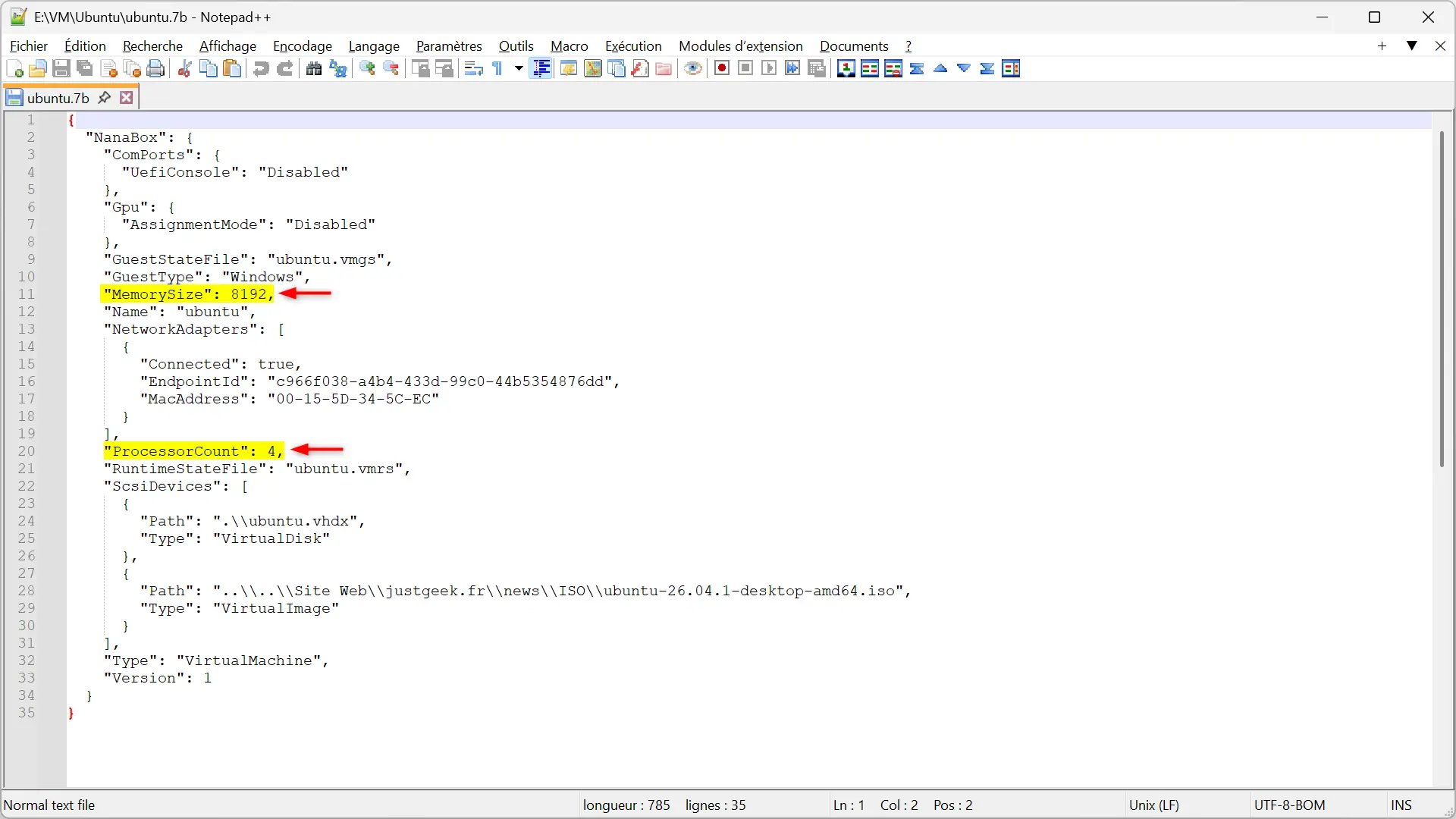Zoom in on the text
Image resolution: width=1456 pixels, height=819 pixels.
point(367,69)
